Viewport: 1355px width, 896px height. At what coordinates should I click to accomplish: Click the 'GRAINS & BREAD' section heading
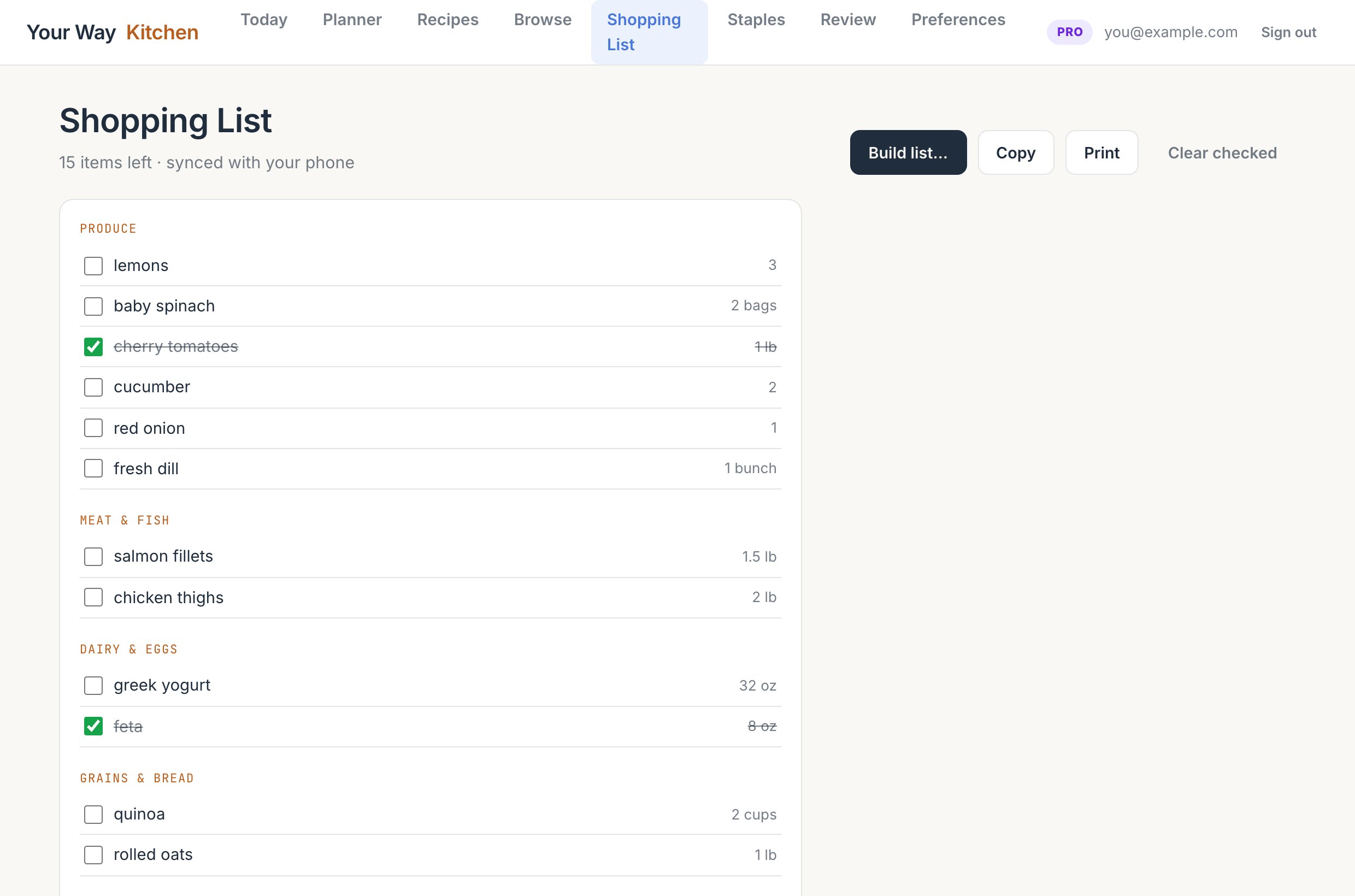click(137, 779)
